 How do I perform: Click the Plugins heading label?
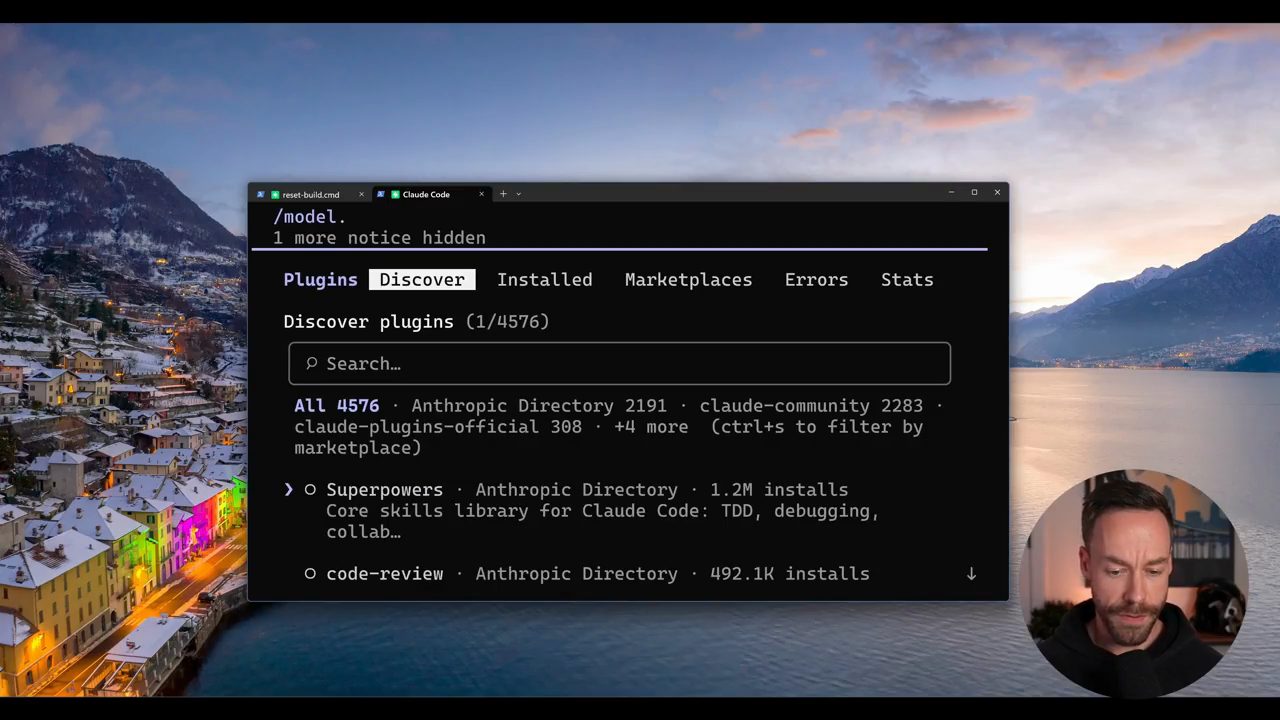pyautogui.click(x=320, y=280)
